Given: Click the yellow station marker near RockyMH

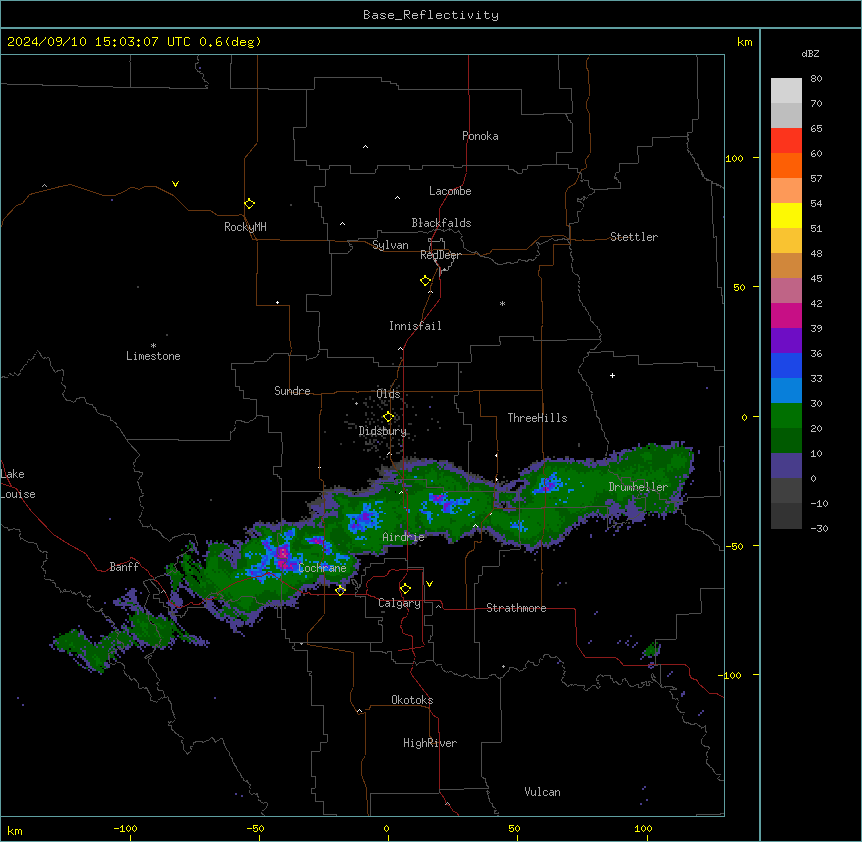Looking at the screenshot, I should [x=250, y=204].
